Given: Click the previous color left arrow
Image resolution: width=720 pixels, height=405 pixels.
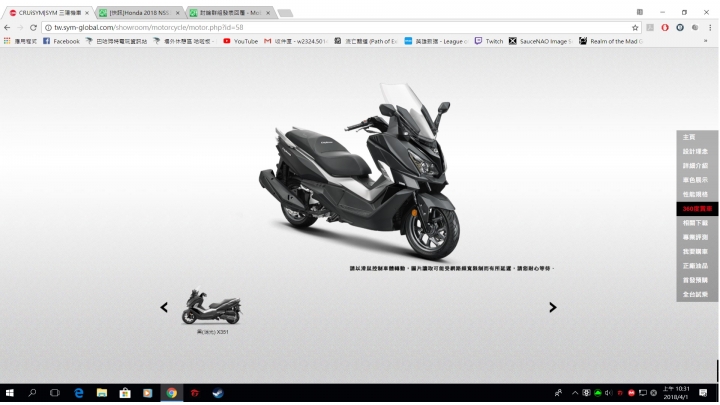Looking at the screenshot, I should click(x=164, y=307).
